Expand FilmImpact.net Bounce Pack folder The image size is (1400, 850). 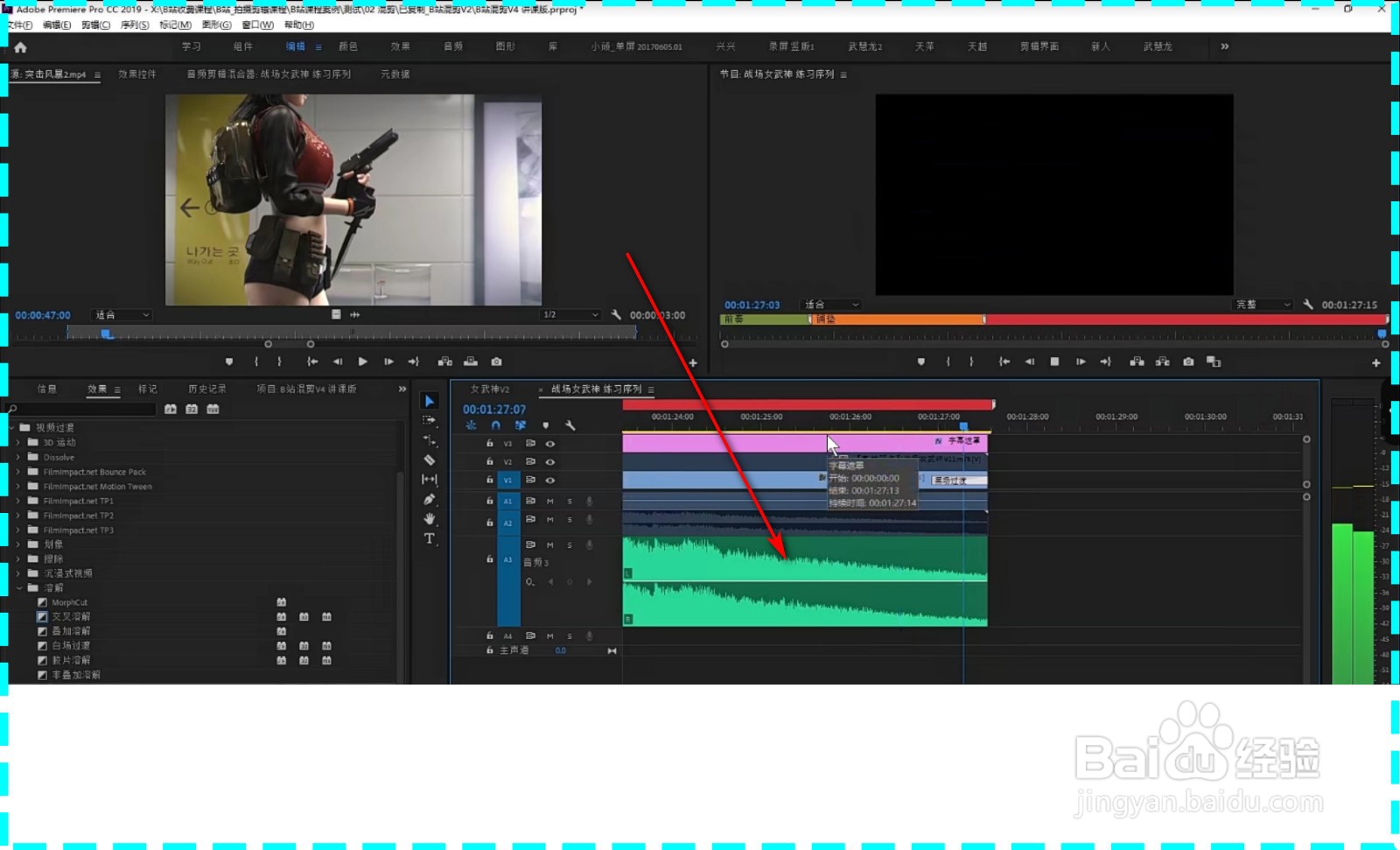18,472
